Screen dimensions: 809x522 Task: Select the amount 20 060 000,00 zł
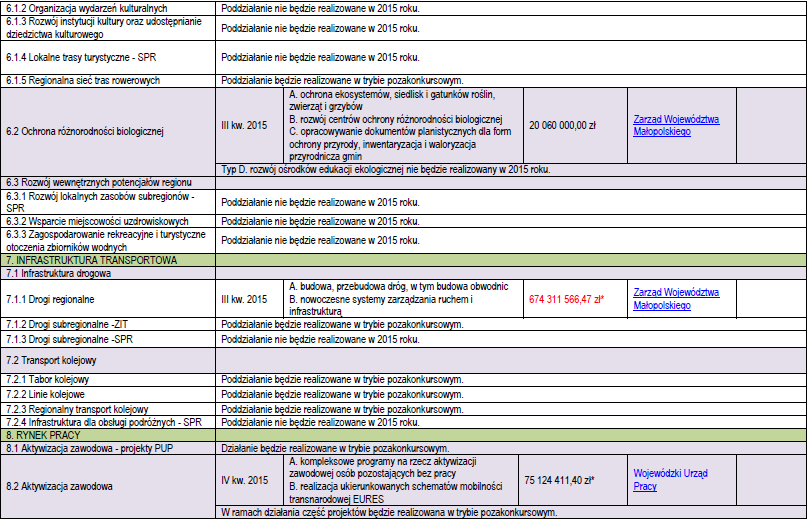point(562,125)
